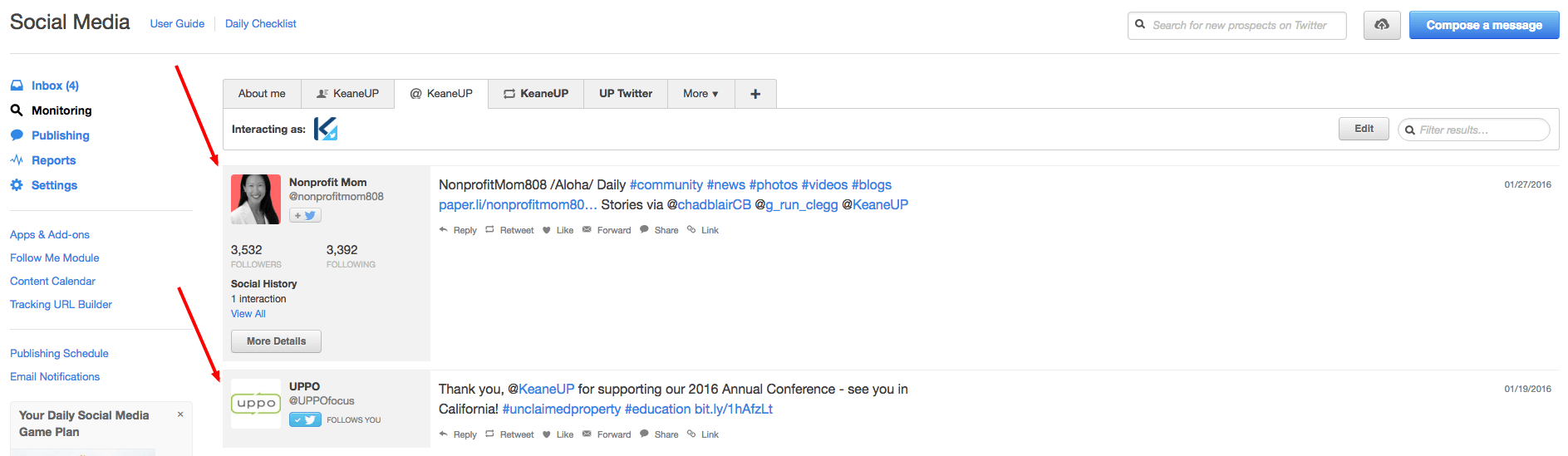View All social history for Nonprofit Mom
Viewport: 1568px width, 456px height.
coord(248,314)
